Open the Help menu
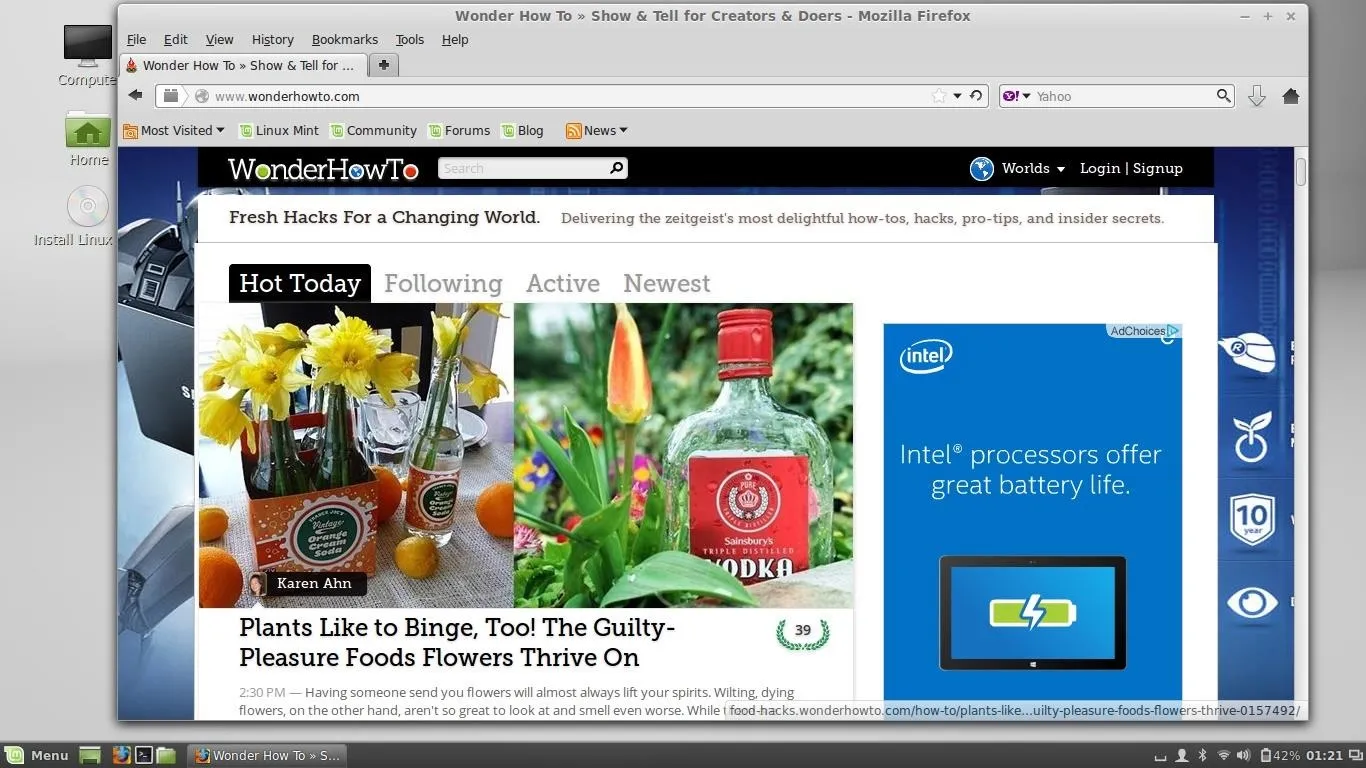 click(455, 40)
